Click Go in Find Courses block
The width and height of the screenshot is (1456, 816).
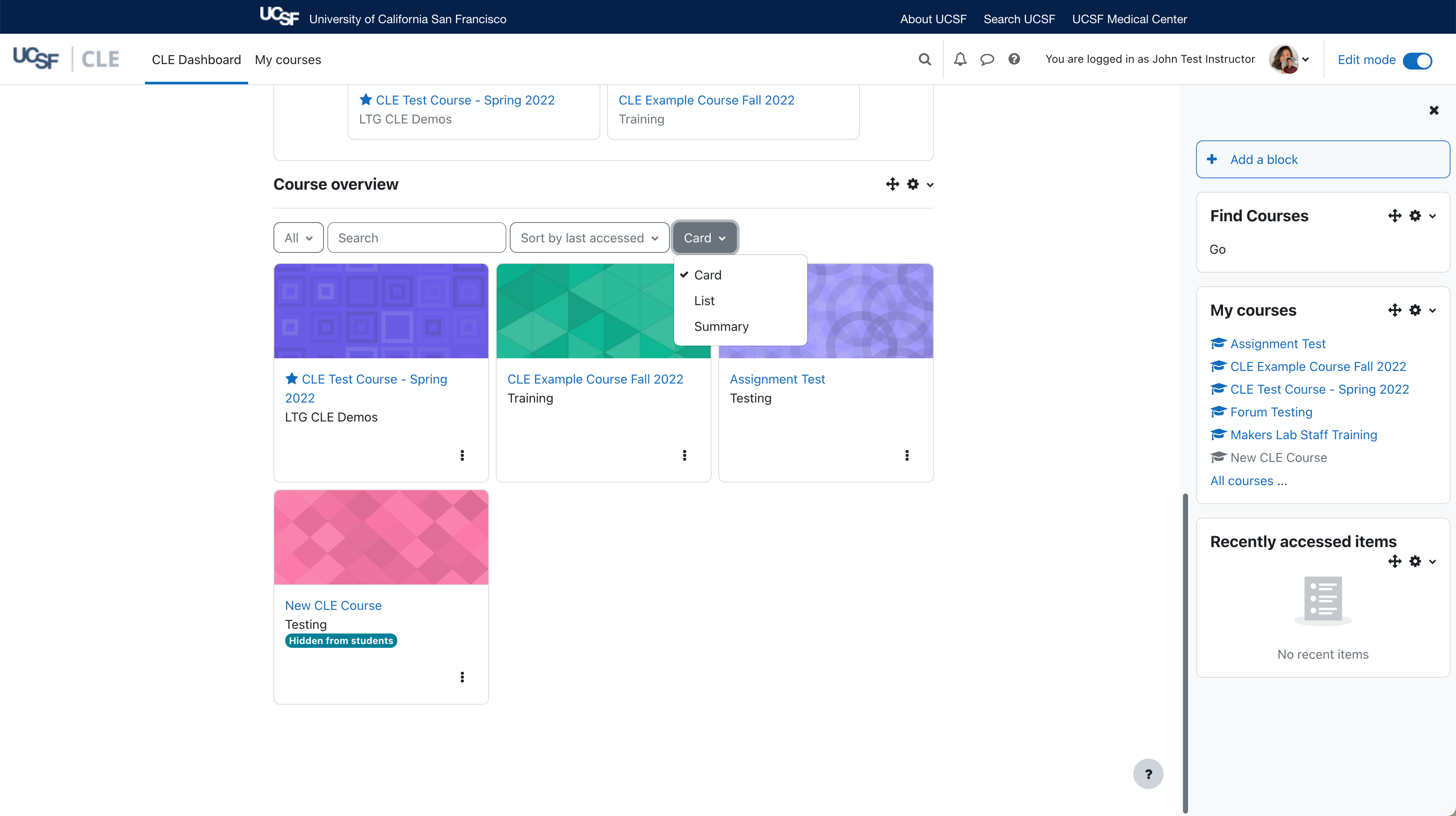1218,250
